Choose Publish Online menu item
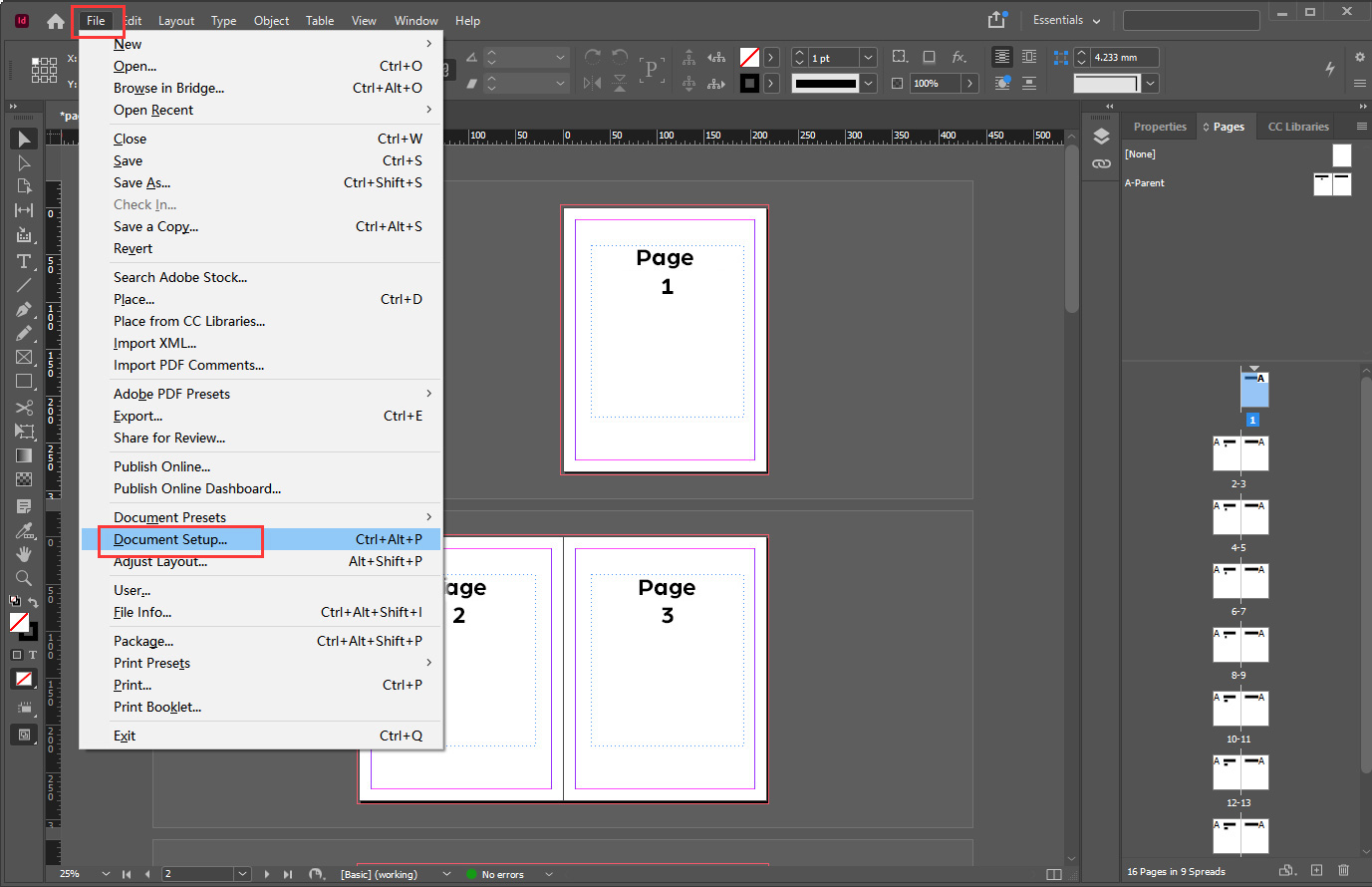The height and width of the screenshot is (887, 1372). point(261,466)
